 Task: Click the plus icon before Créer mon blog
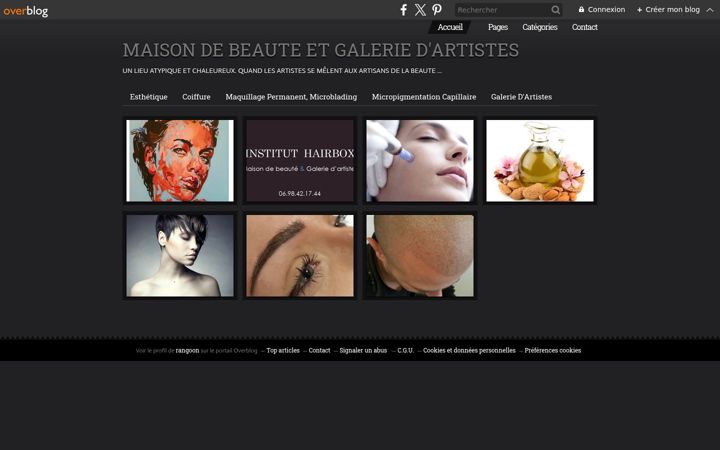point(639,10)
